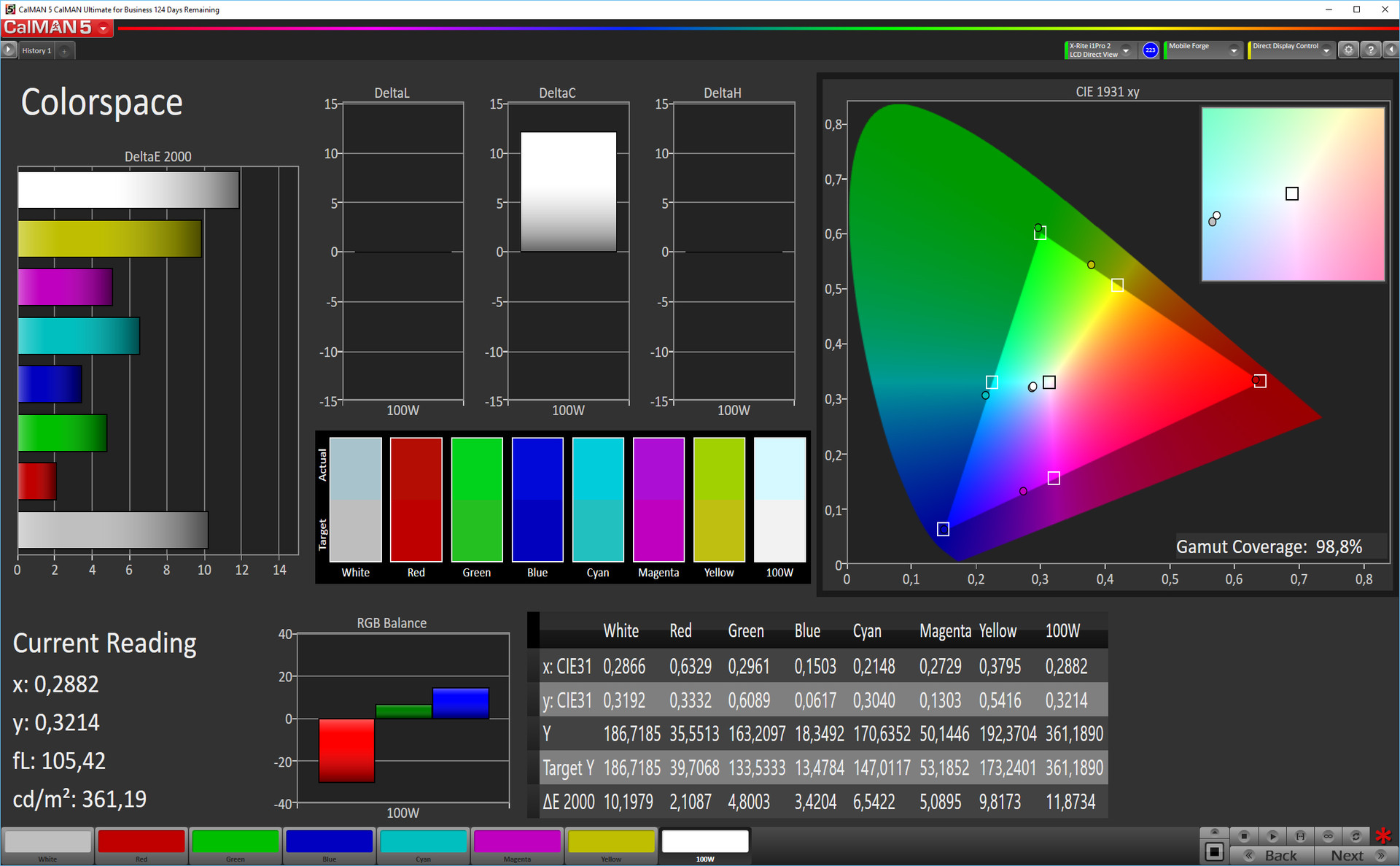Select the Blue measurement swatch in bottom bar
The image size is (1400, 866).
coord(330,846)
